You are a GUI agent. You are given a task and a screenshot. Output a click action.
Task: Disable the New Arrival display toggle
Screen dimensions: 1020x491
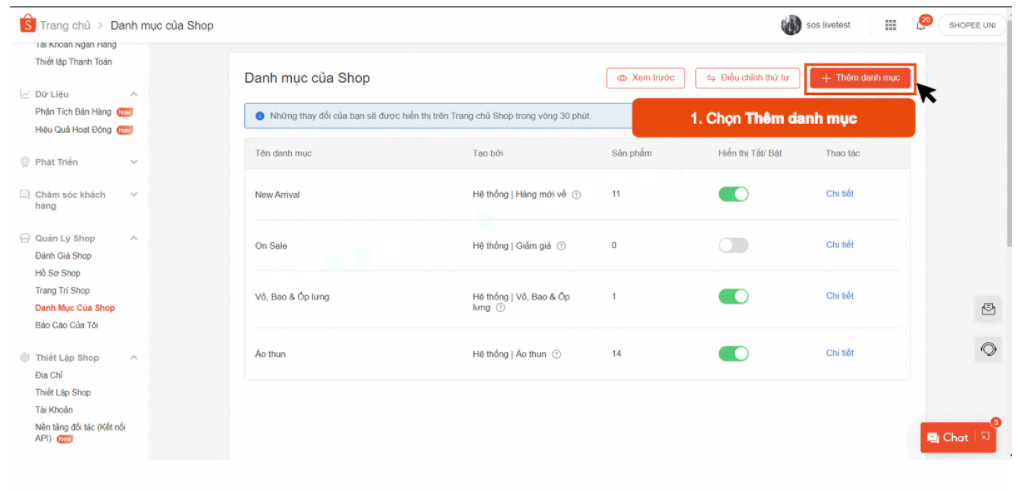point(733,194)
